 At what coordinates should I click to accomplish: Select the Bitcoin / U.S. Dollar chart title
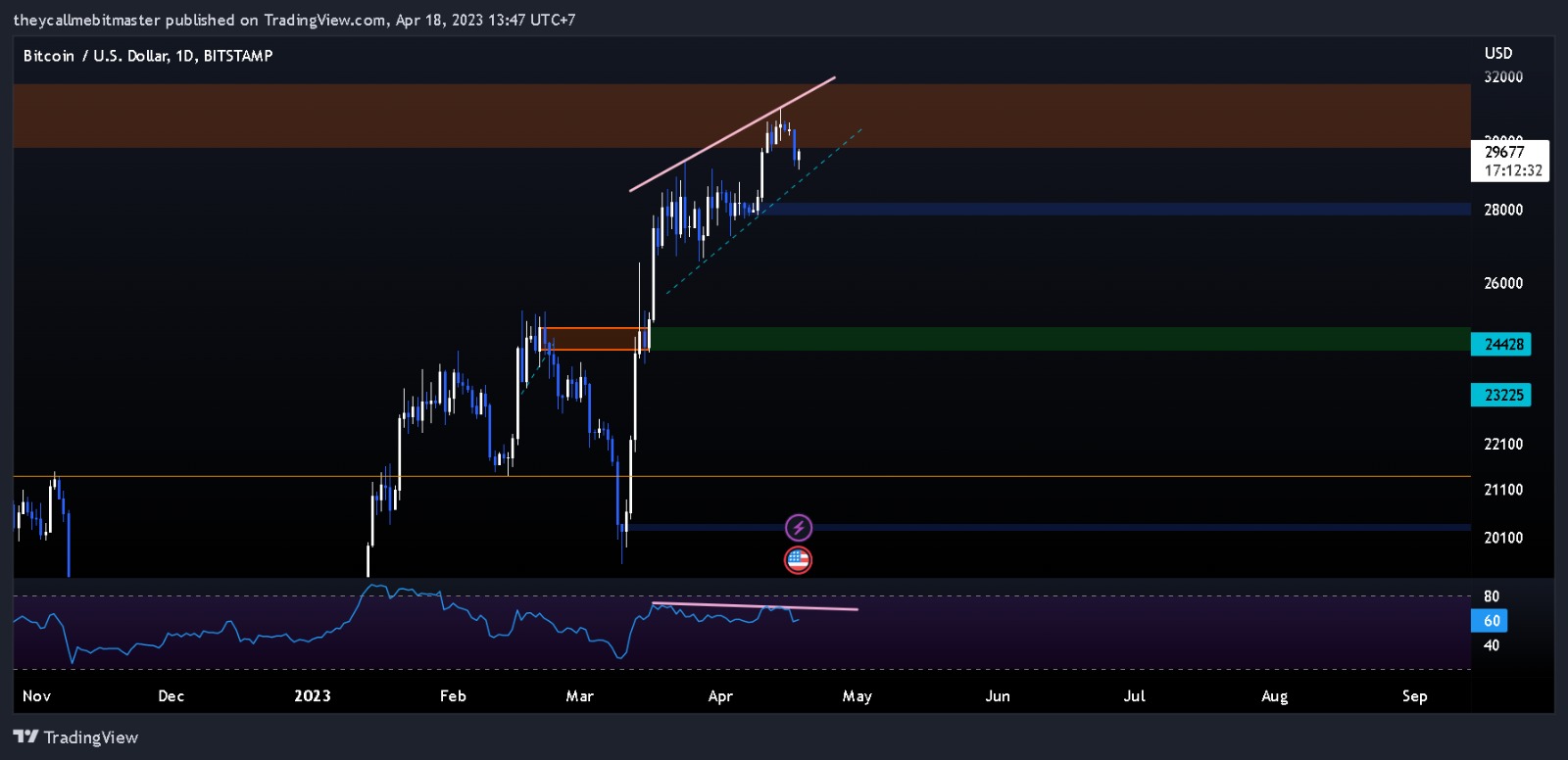point(148,56)
